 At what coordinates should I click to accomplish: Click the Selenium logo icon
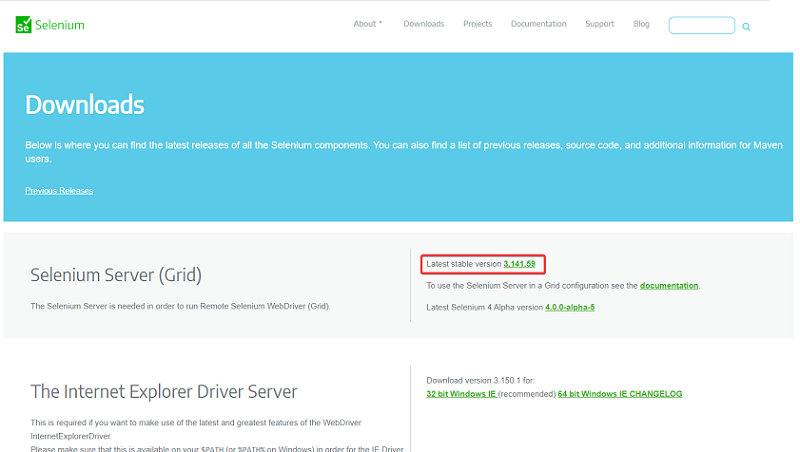point(23,24)
